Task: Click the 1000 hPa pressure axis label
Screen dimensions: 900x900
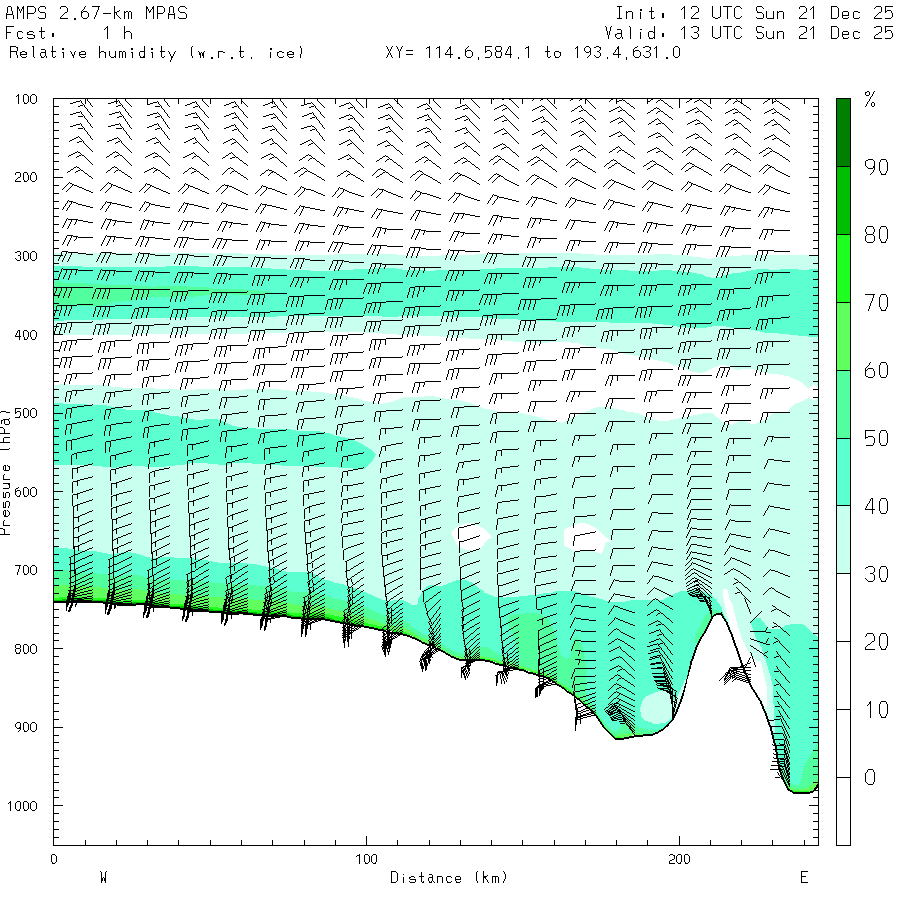Action: (x=22, y=806)
